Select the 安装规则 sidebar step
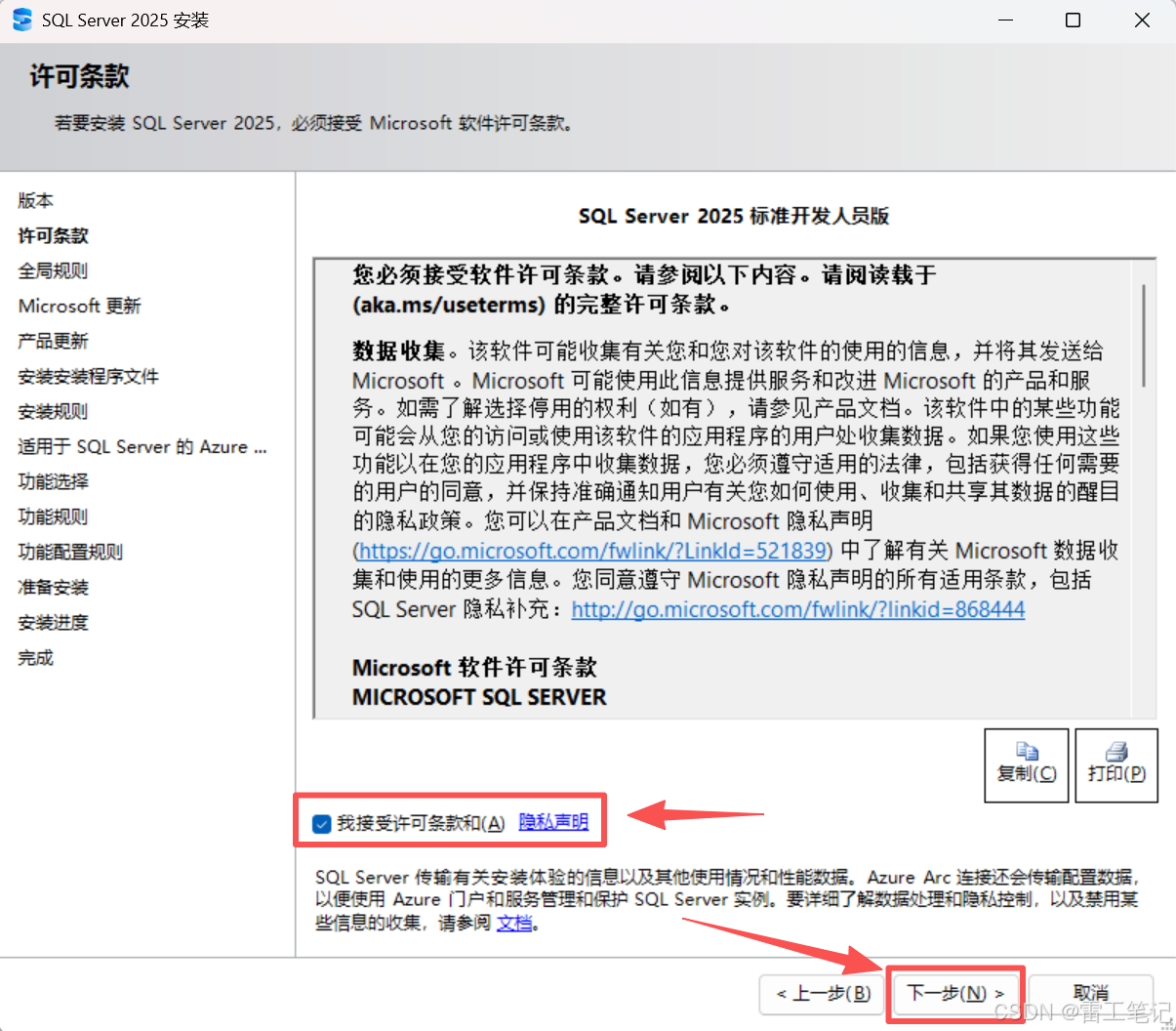Viewport: 1176px width, 1031px height. pos(53,411)
